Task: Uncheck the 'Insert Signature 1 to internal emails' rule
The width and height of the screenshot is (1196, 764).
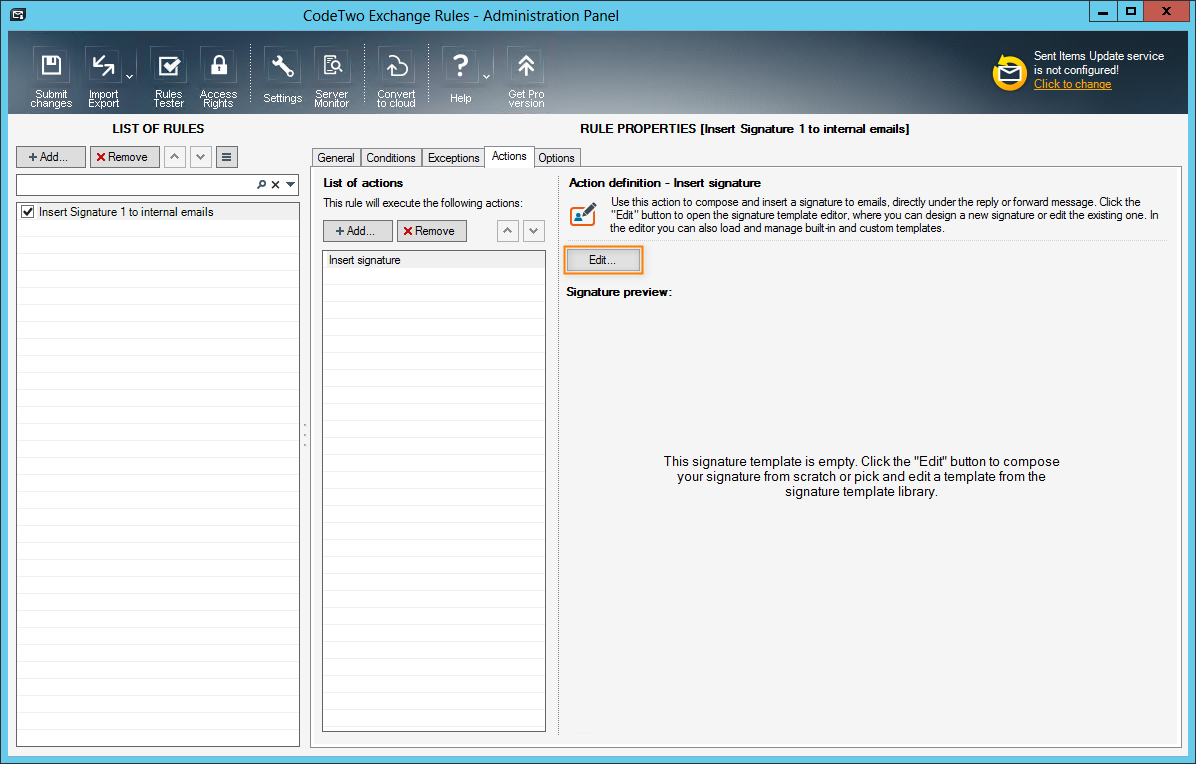Action: (28, 212)
